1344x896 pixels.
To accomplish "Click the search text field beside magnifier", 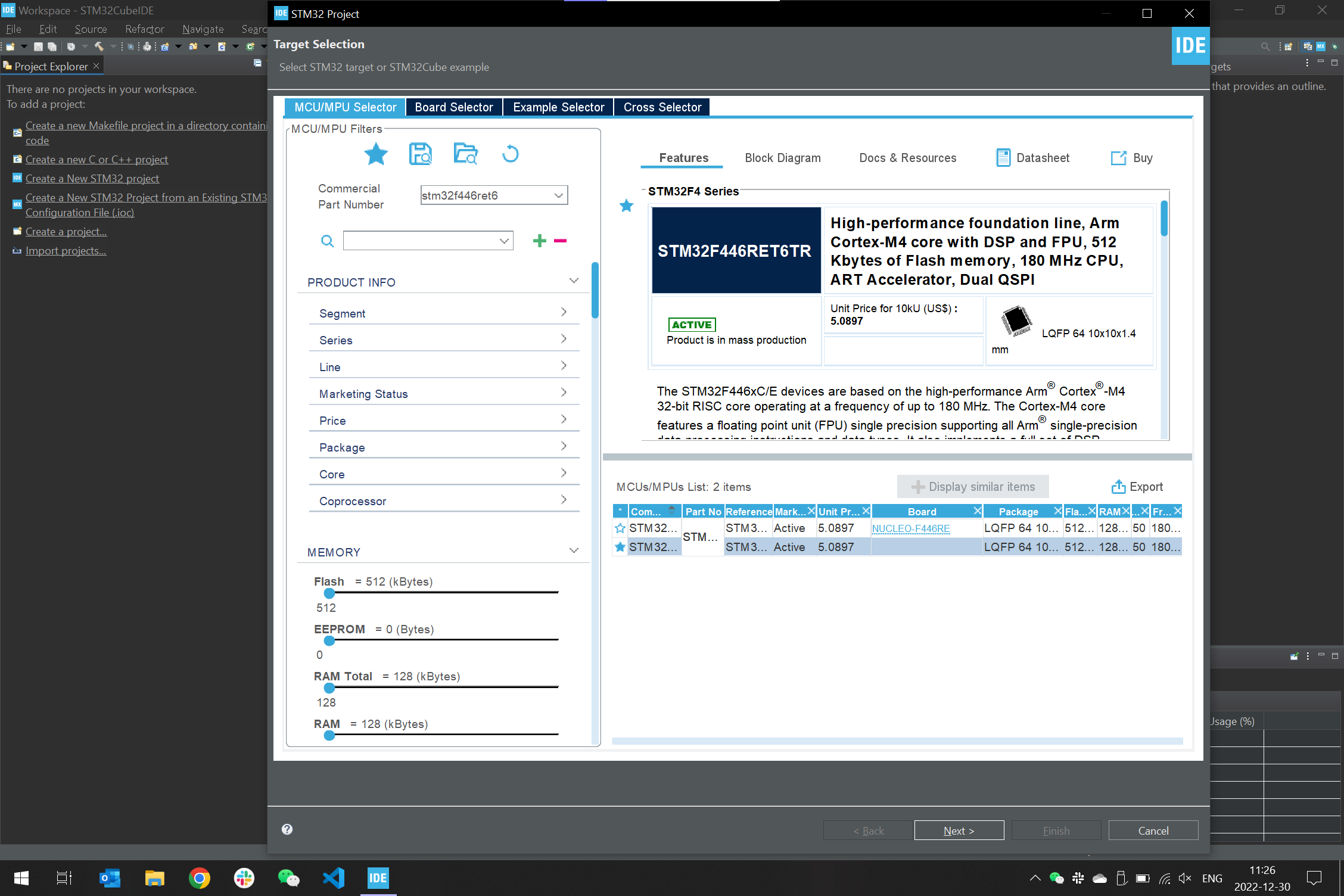I will (x=421, y=241).
